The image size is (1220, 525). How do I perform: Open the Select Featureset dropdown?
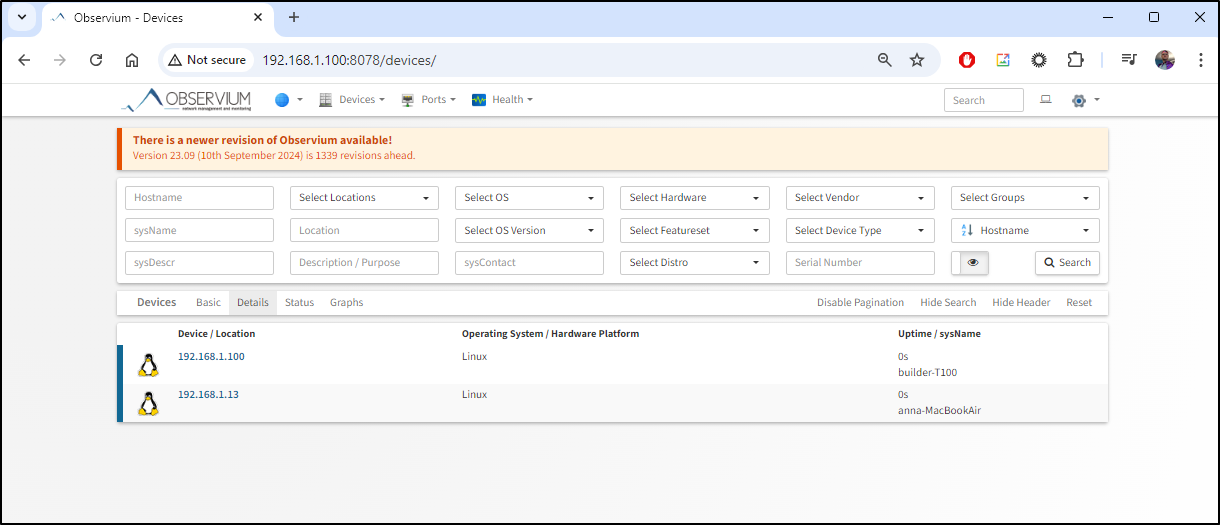[x=695, y=230]
